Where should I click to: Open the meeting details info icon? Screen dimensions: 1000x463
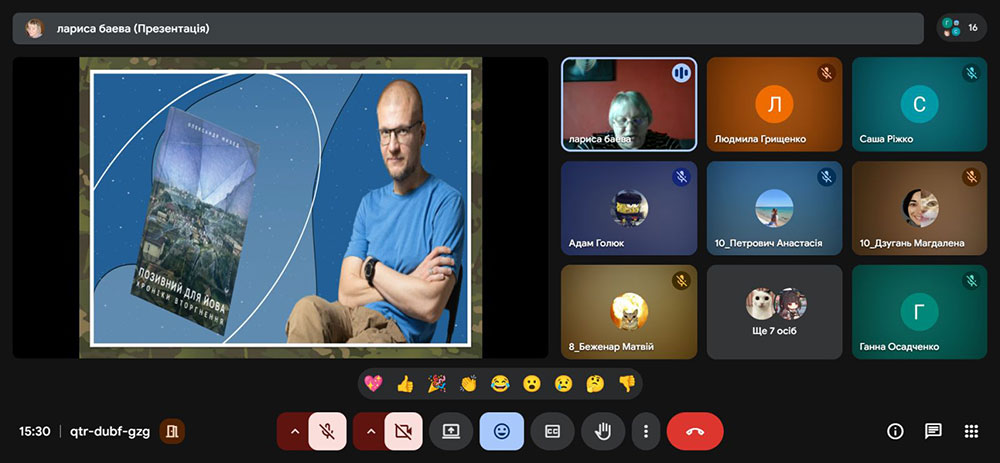pyautogui.click(x=895, y=431)
